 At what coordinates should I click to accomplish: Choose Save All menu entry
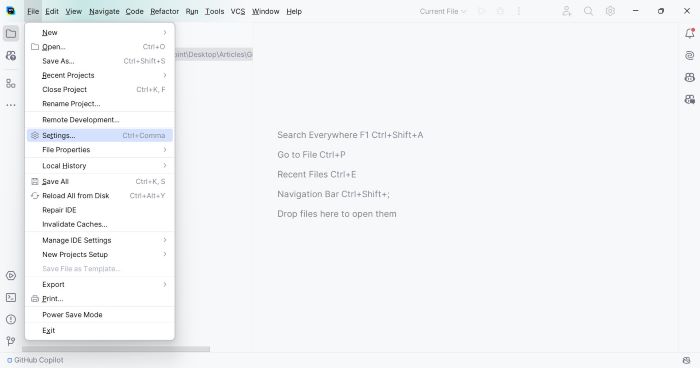tap(100, 181)
